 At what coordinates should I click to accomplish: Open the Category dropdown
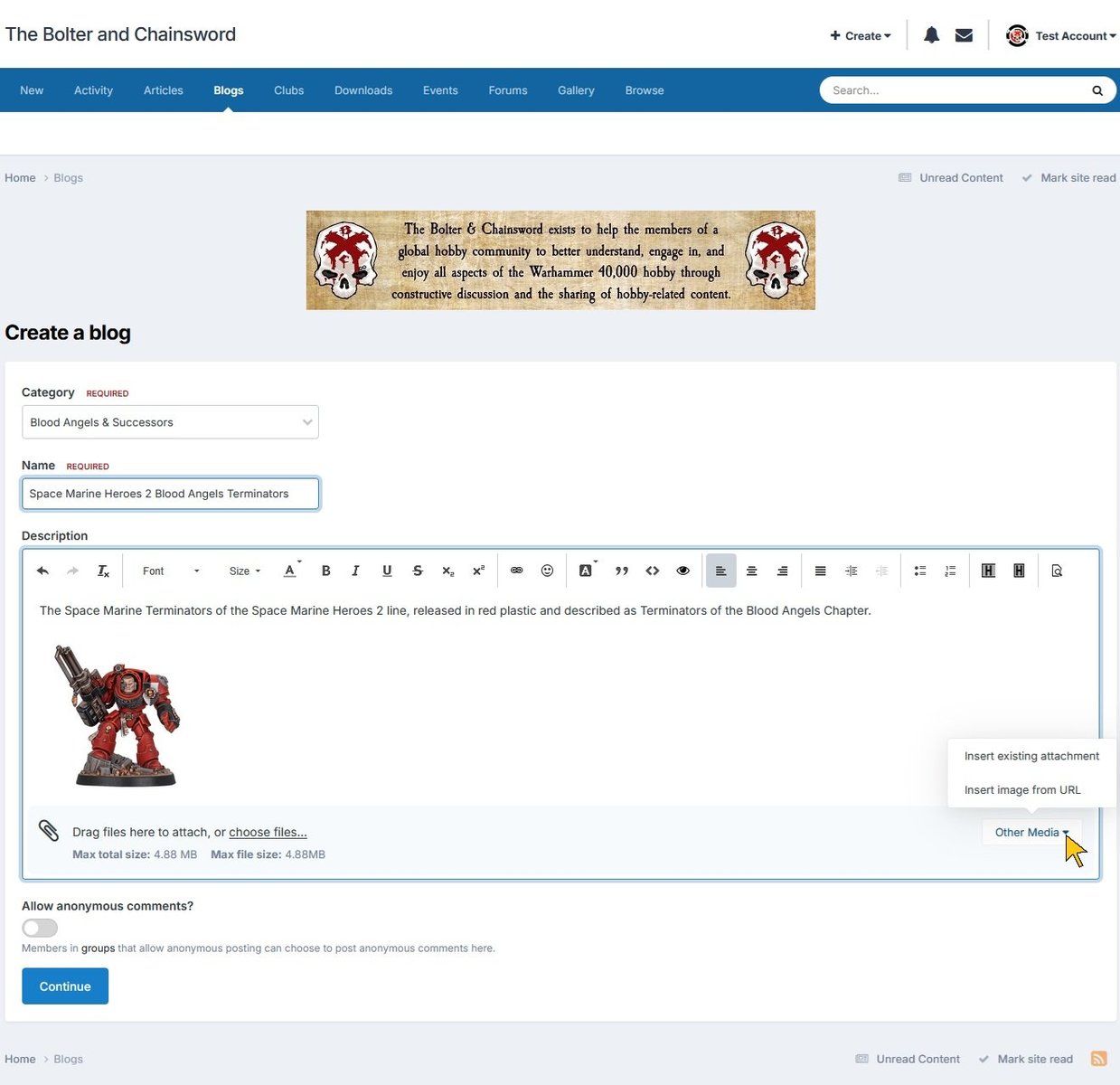tap(170, 422)
